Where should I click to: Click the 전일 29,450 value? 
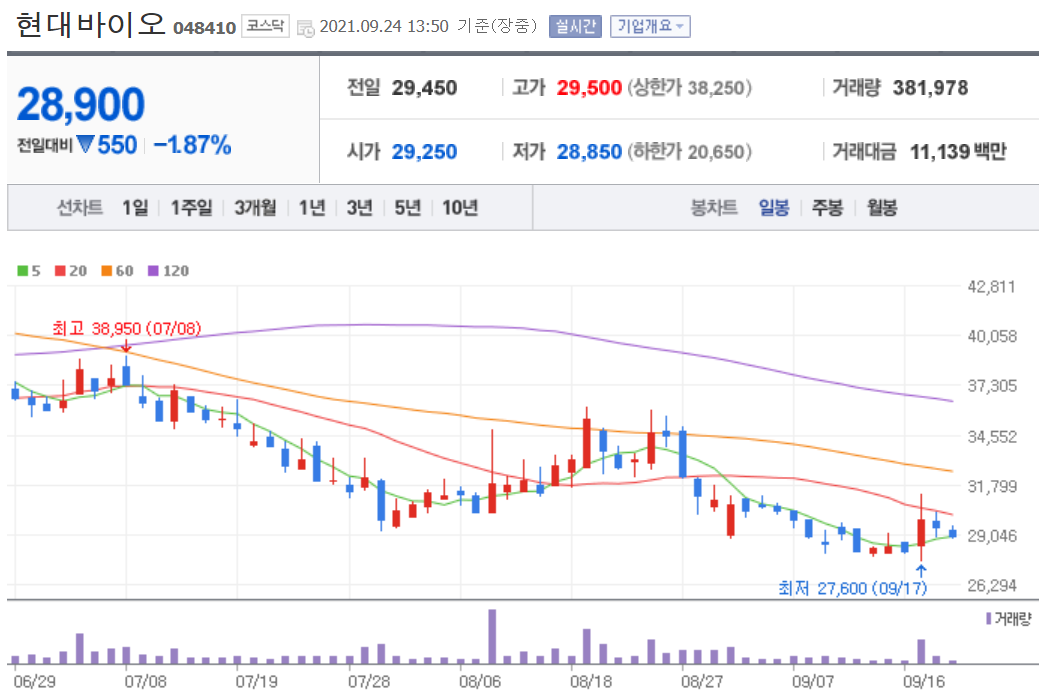click(424, 88)
